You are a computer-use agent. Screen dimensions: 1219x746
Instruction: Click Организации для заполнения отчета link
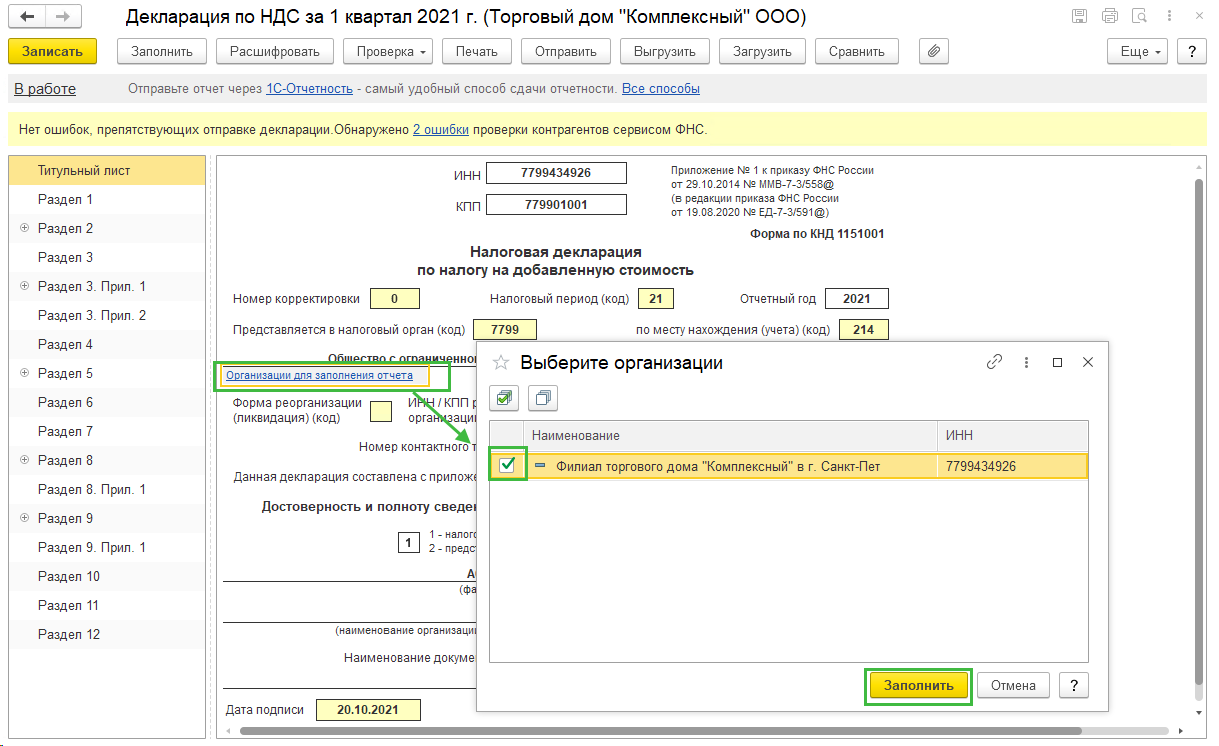319,376
